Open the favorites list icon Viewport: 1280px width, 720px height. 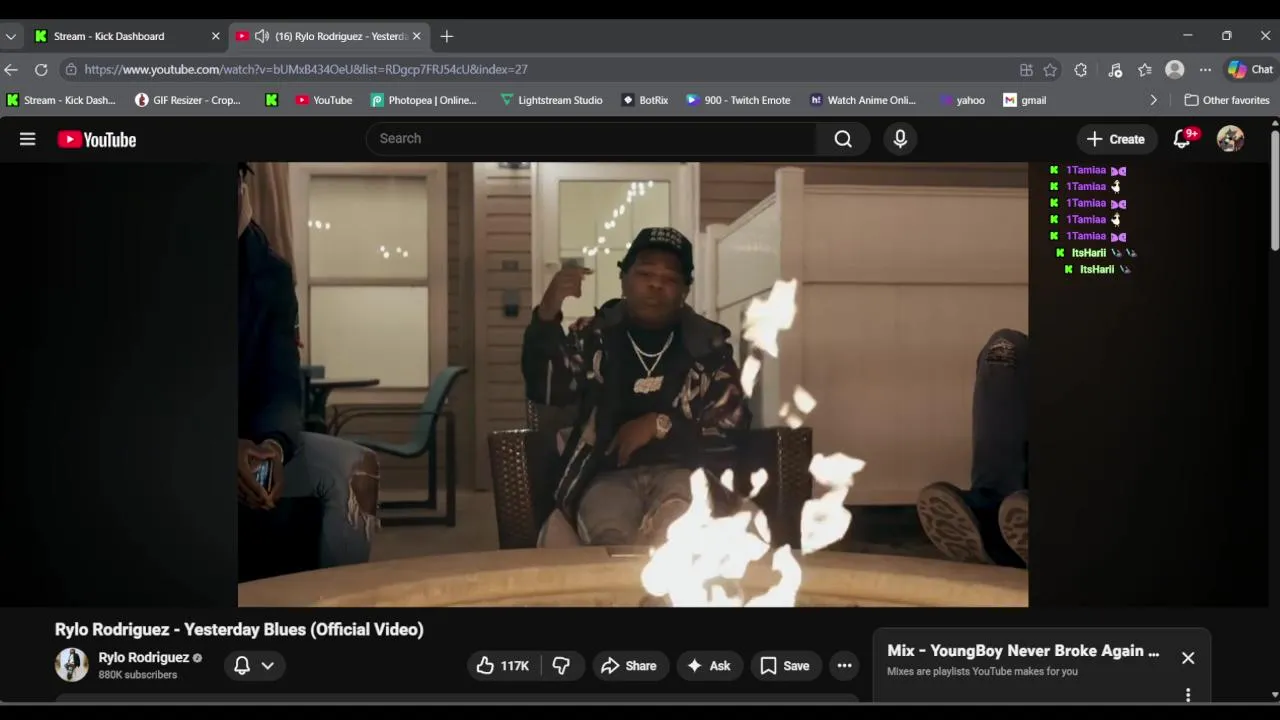coord(1145,70)
